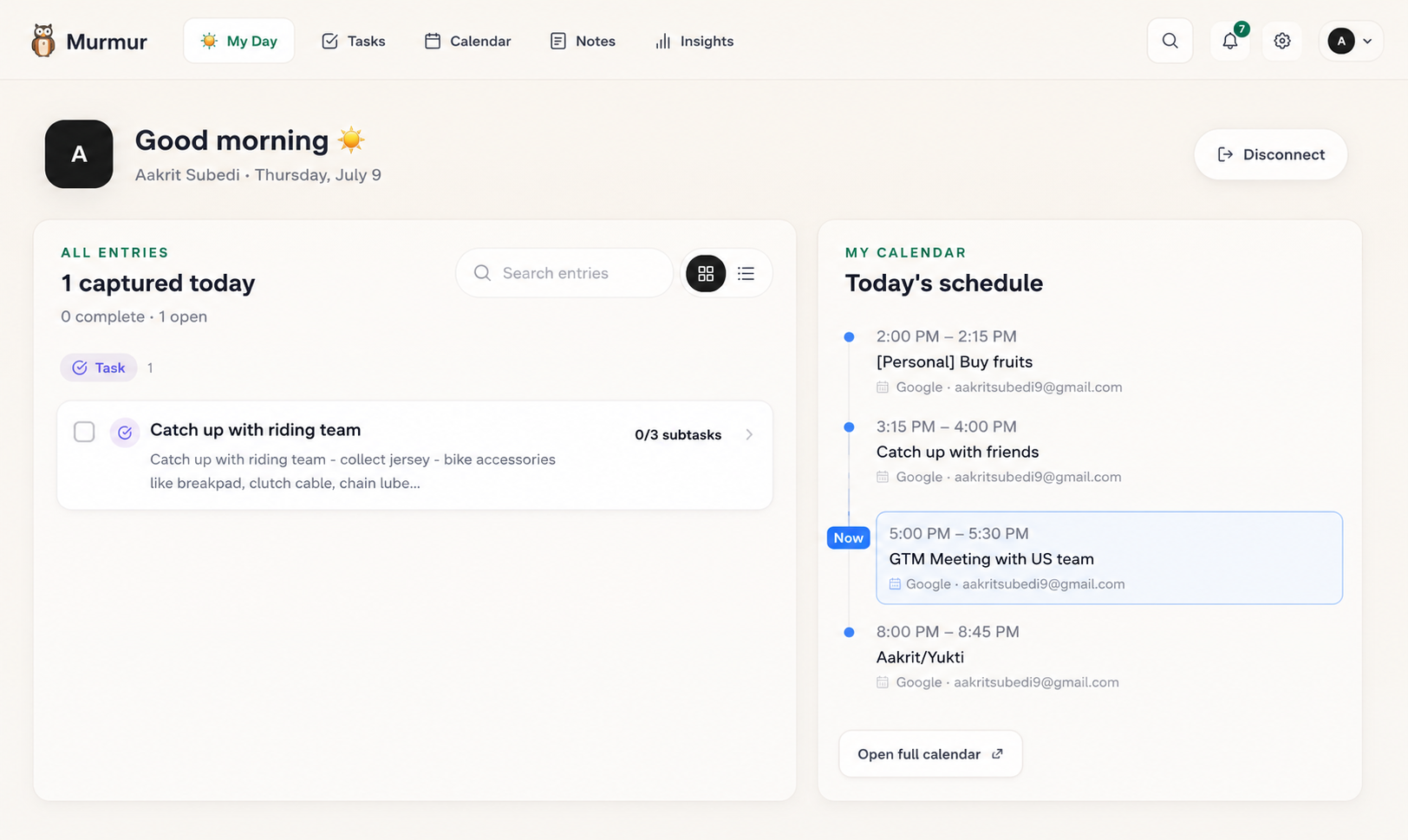
Task: Click the magnifier icon in Search entries
Action: 482,273
